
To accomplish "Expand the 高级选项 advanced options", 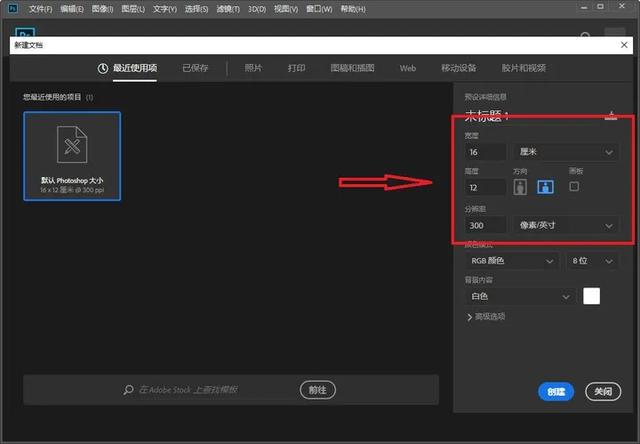I will pos(486,317).
